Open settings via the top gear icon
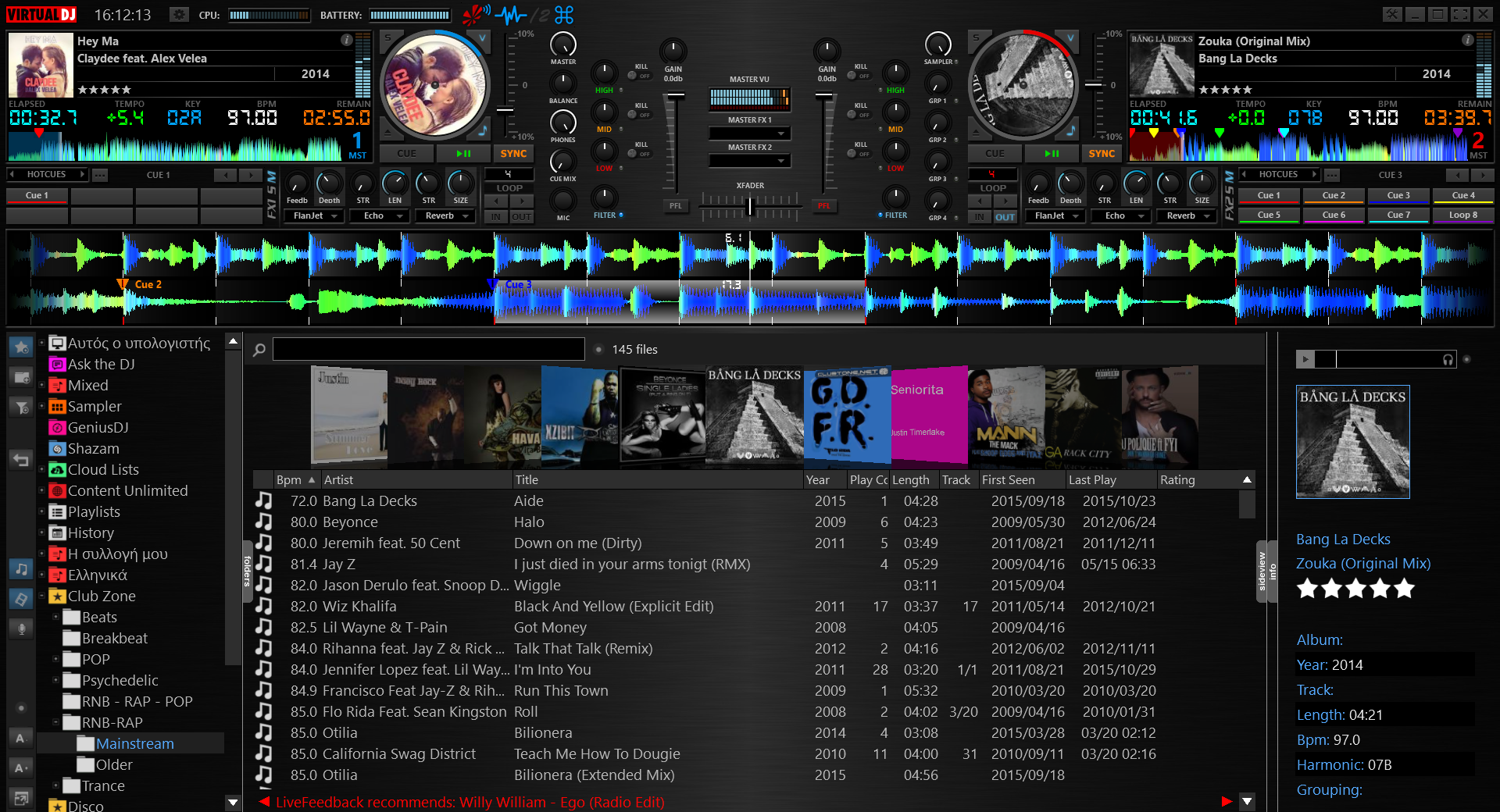 click(179, 15)
